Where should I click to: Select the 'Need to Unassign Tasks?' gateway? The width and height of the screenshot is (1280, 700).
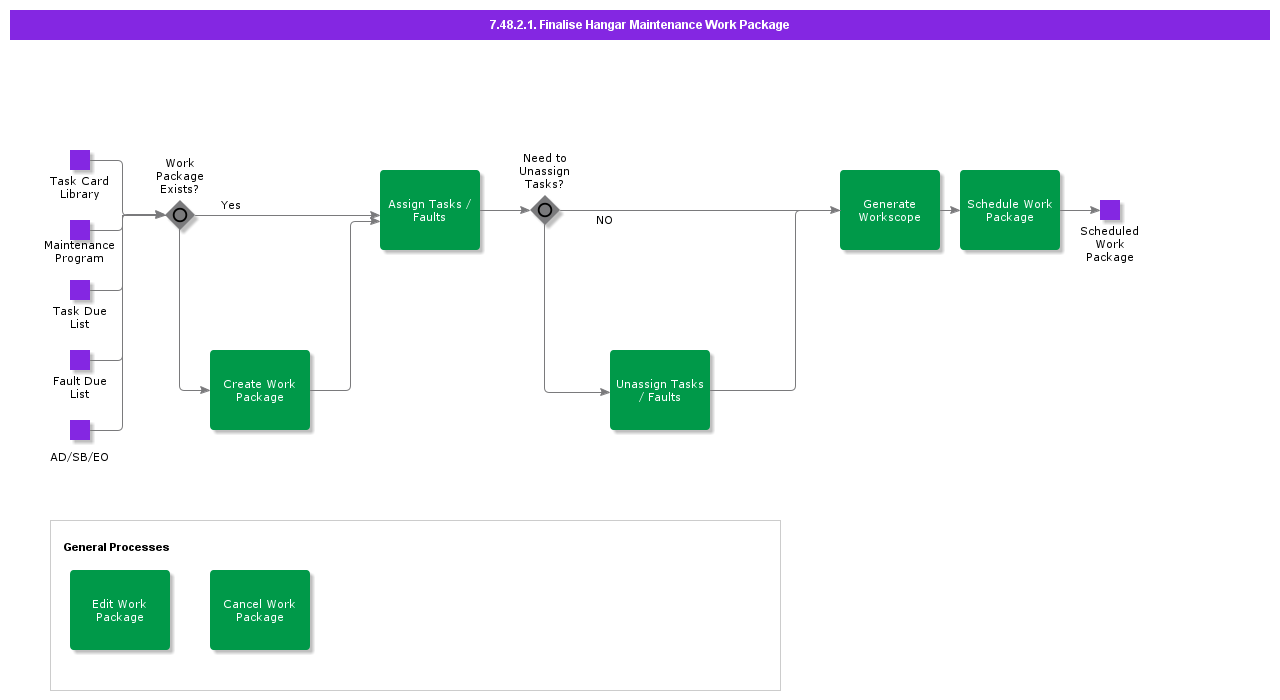coord(545,210)
